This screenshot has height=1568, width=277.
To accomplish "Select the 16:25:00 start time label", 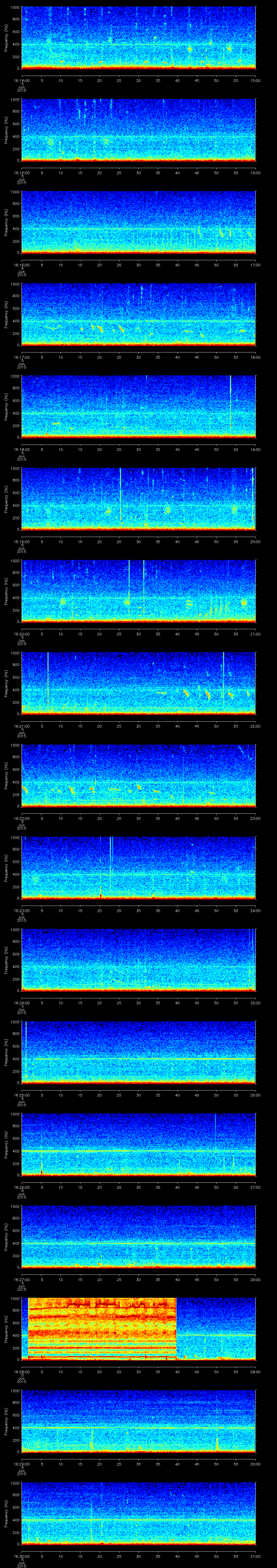I will tap(21, 1095).
